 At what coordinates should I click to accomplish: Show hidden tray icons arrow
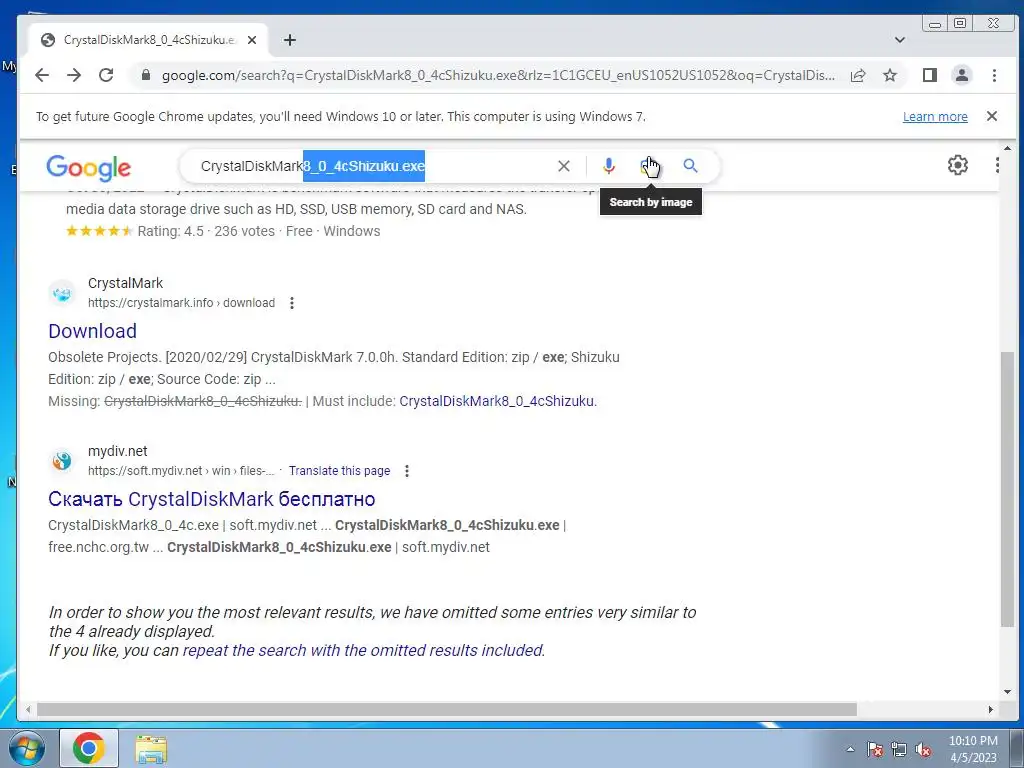pyautogui.click(x=850, y=749)
